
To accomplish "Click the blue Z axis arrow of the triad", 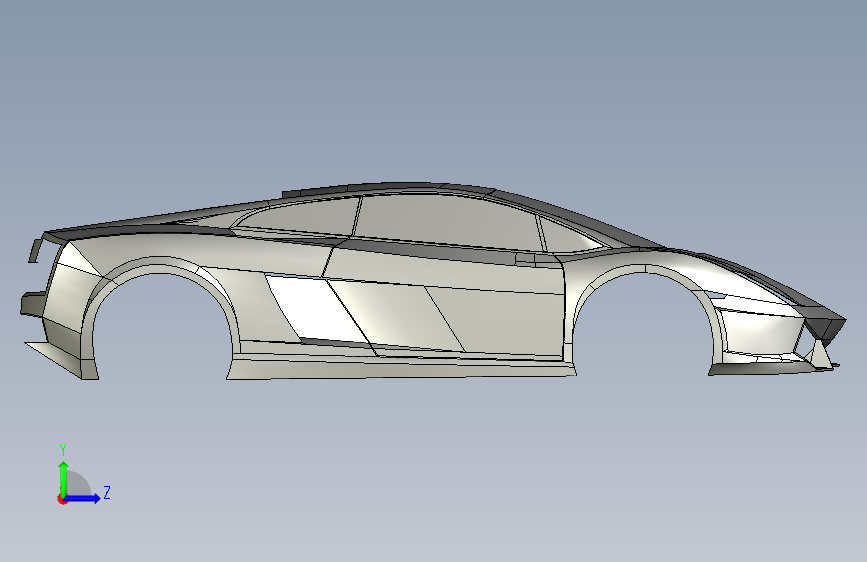I will click(x=82, y=498).
